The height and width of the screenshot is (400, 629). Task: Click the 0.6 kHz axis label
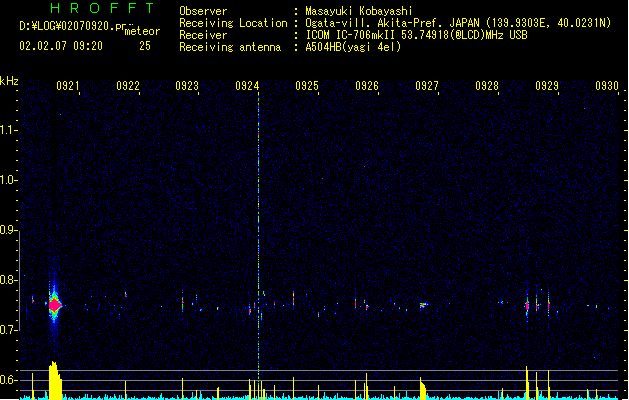tap(9, 380)
